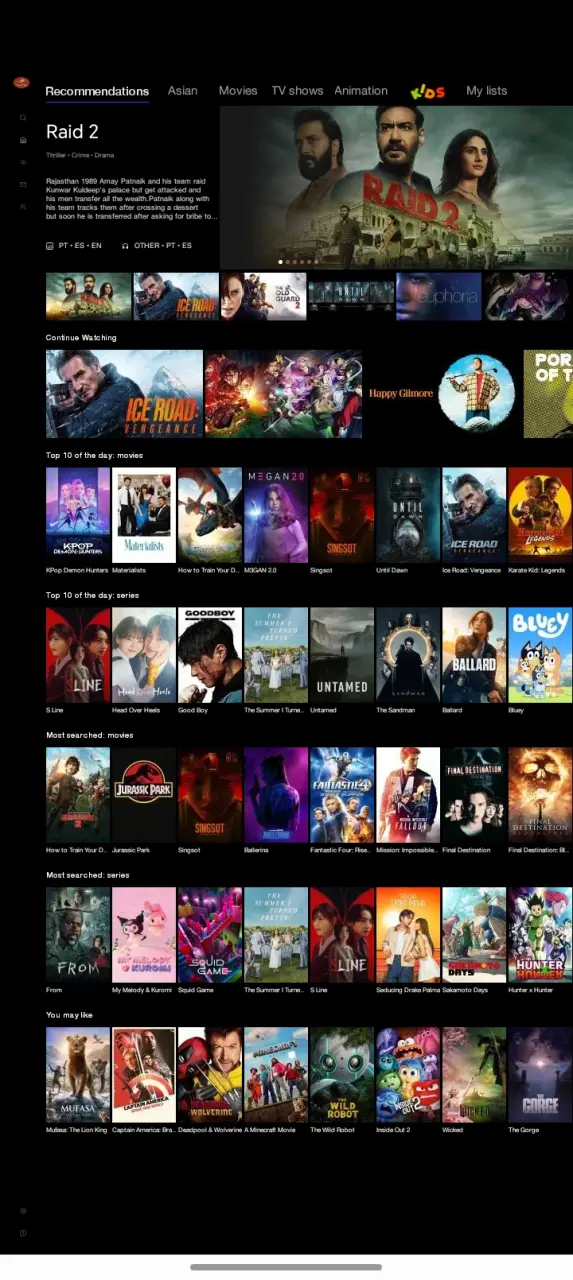Open the search icon in the sidebar
The width and height of the screenshot is (573, 1280).
(x=22, y=117)
